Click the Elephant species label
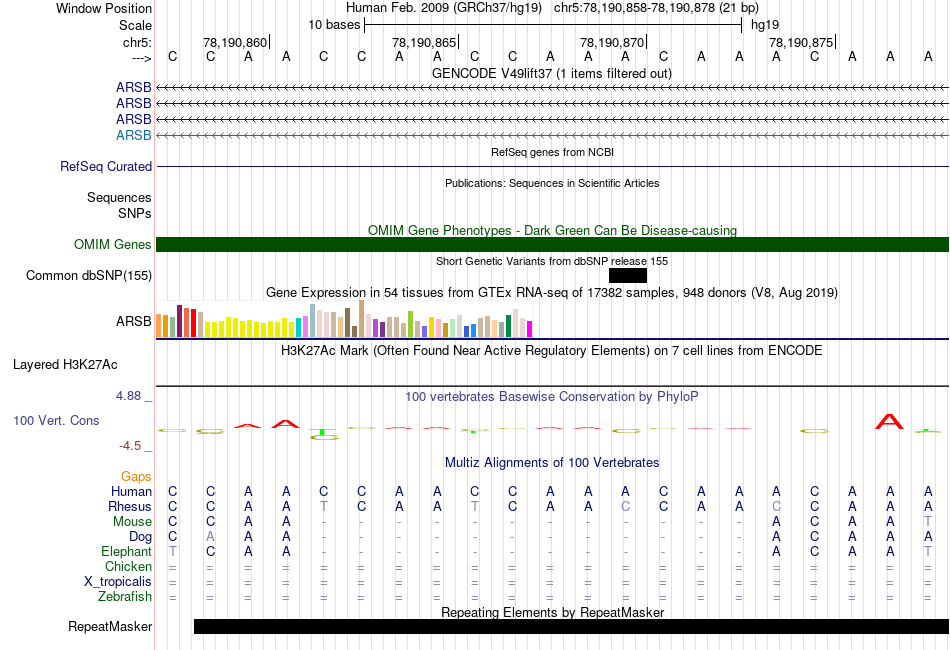950x650 pixels. tap(126, 552)
